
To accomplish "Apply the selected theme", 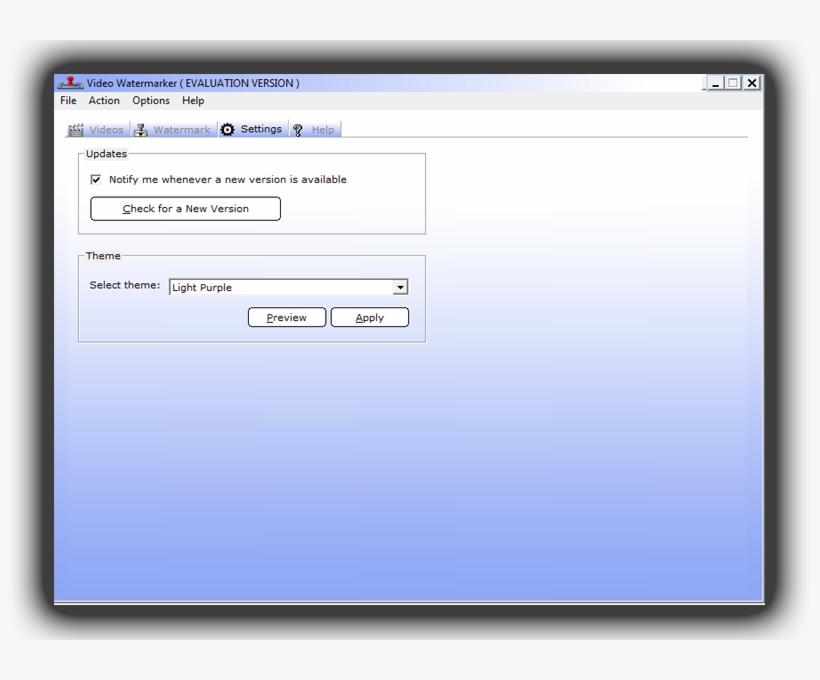I will (370, 318).
